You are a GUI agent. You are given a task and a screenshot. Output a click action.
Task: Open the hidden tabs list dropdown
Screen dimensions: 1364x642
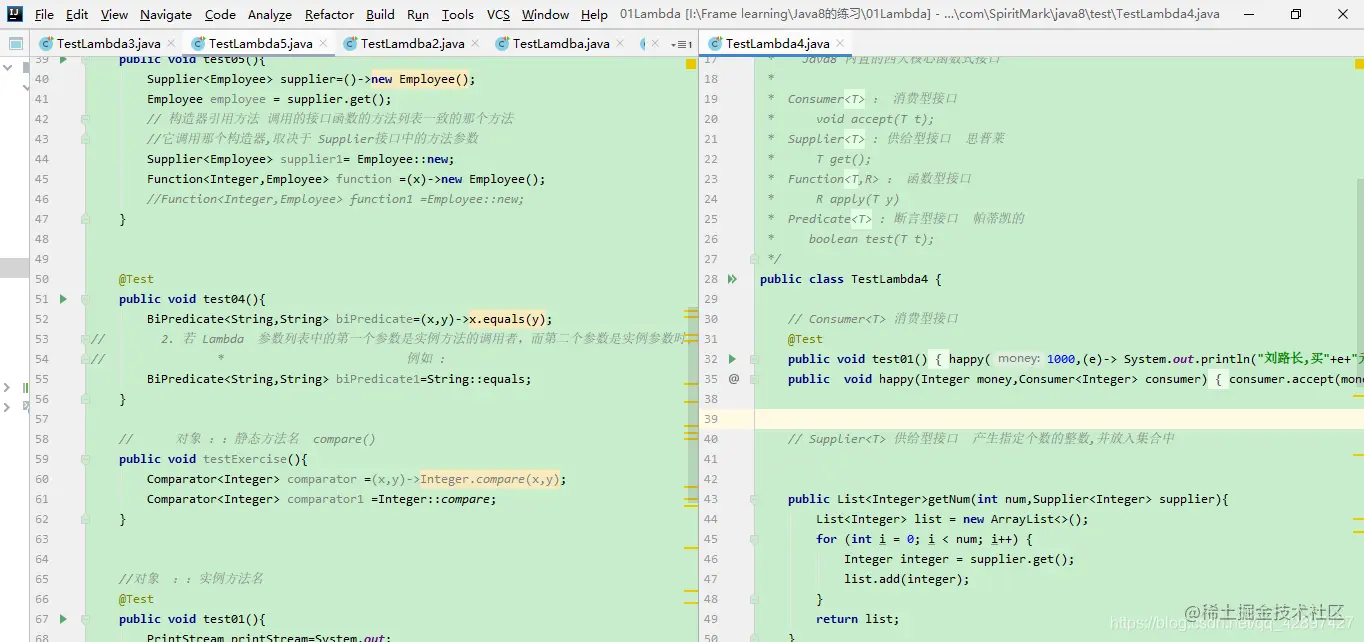point(683,45)
